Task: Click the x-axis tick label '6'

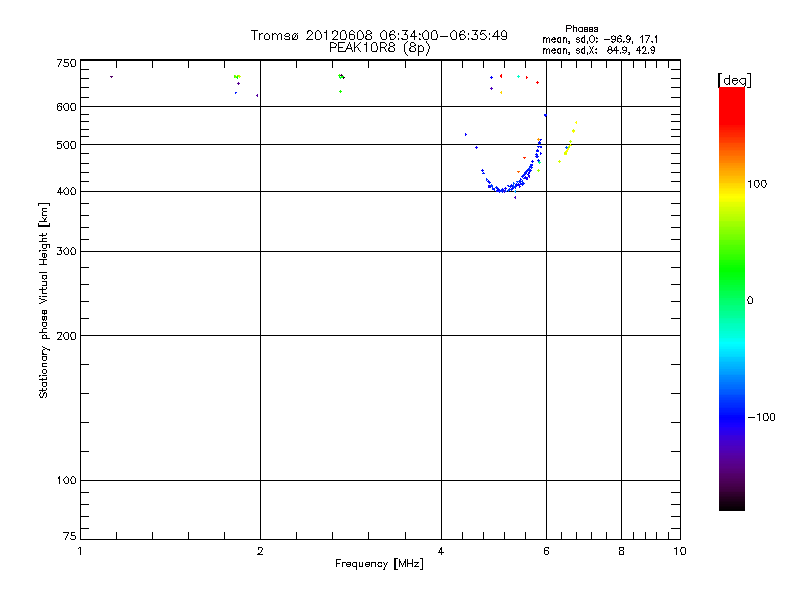Action: click(546, 552)
